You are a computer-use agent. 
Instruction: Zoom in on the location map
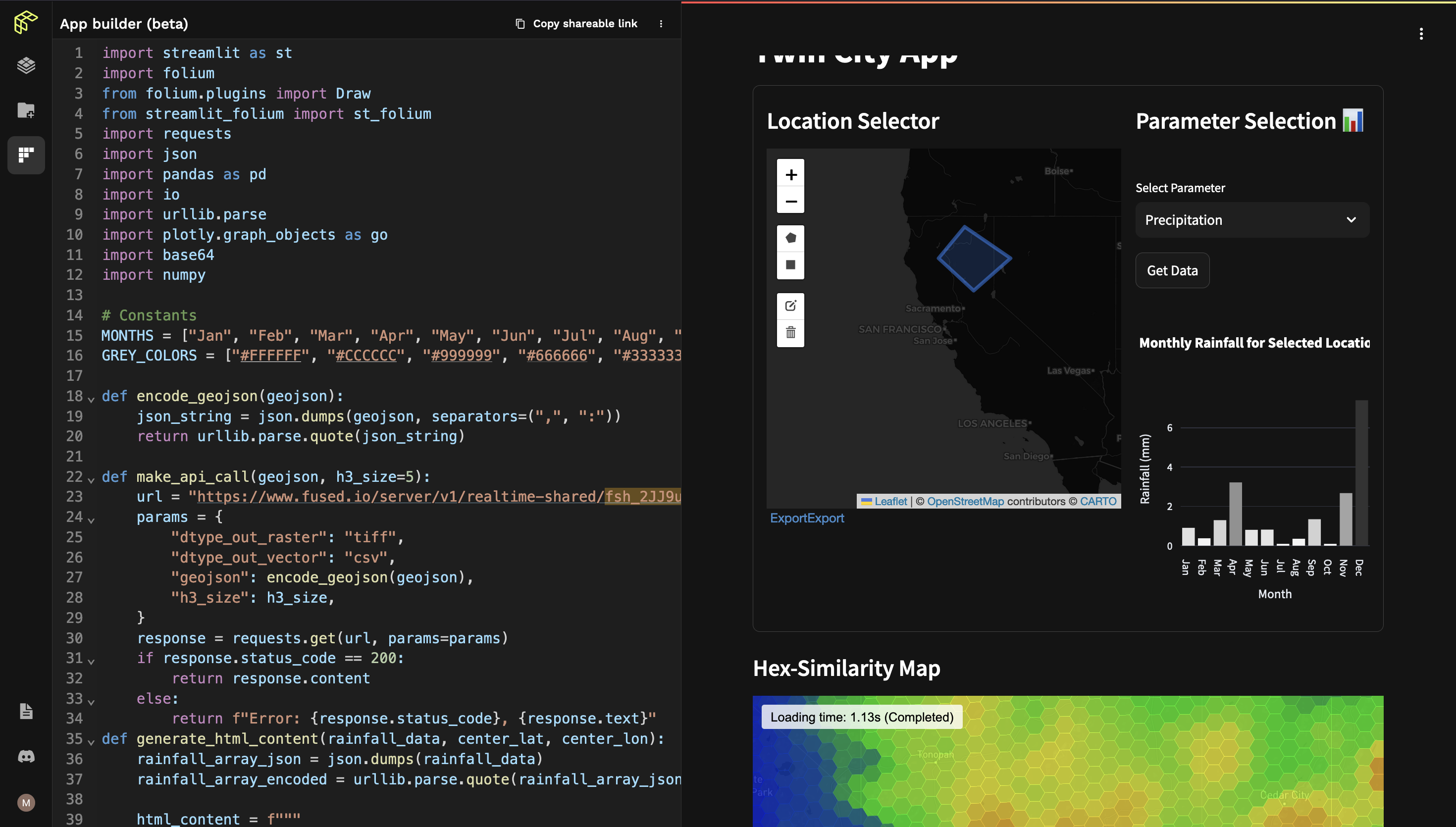(x=790, y=174)
